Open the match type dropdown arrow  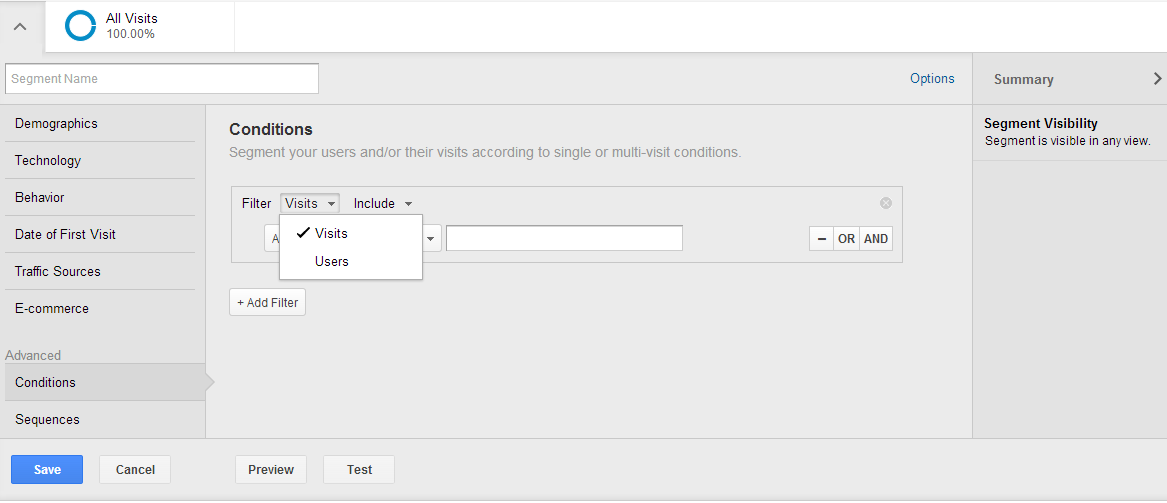click(430, 239)
